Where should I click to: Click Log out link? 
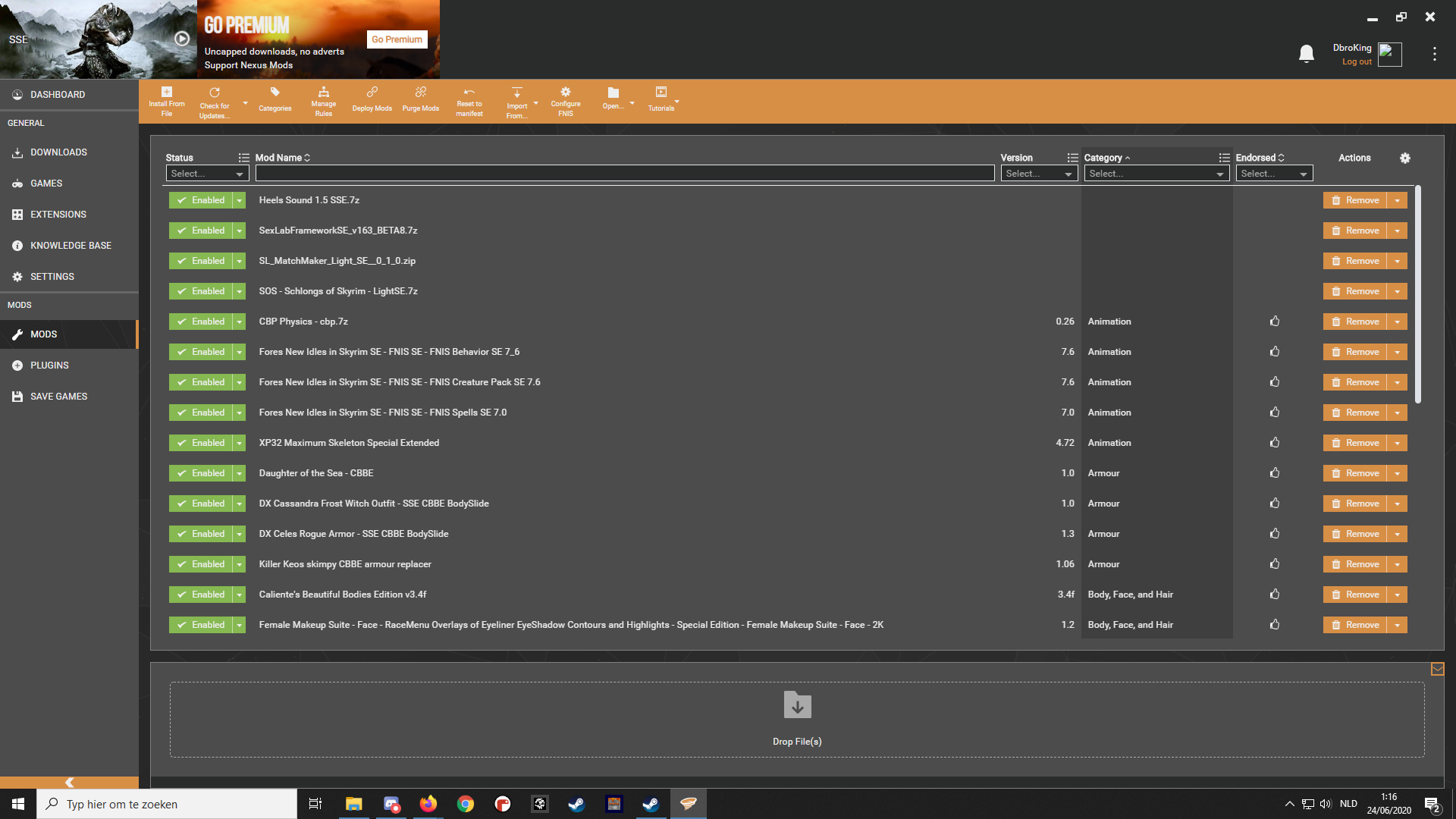pos(1357,62)
